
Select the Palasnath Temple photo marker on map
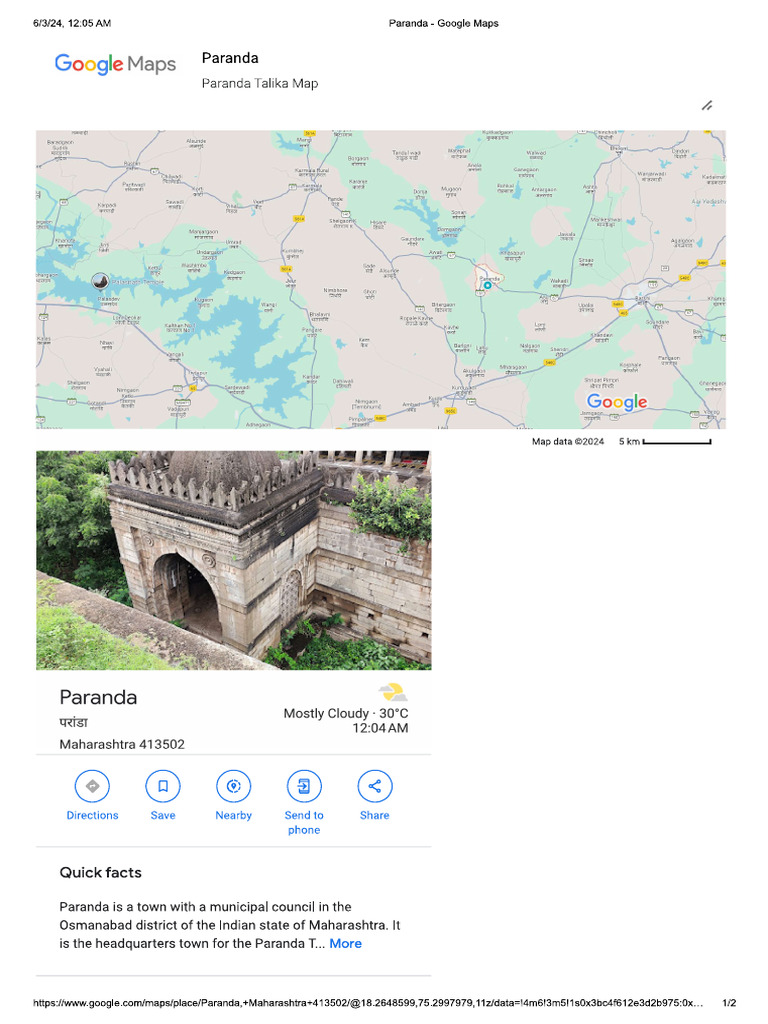[100, 281]
